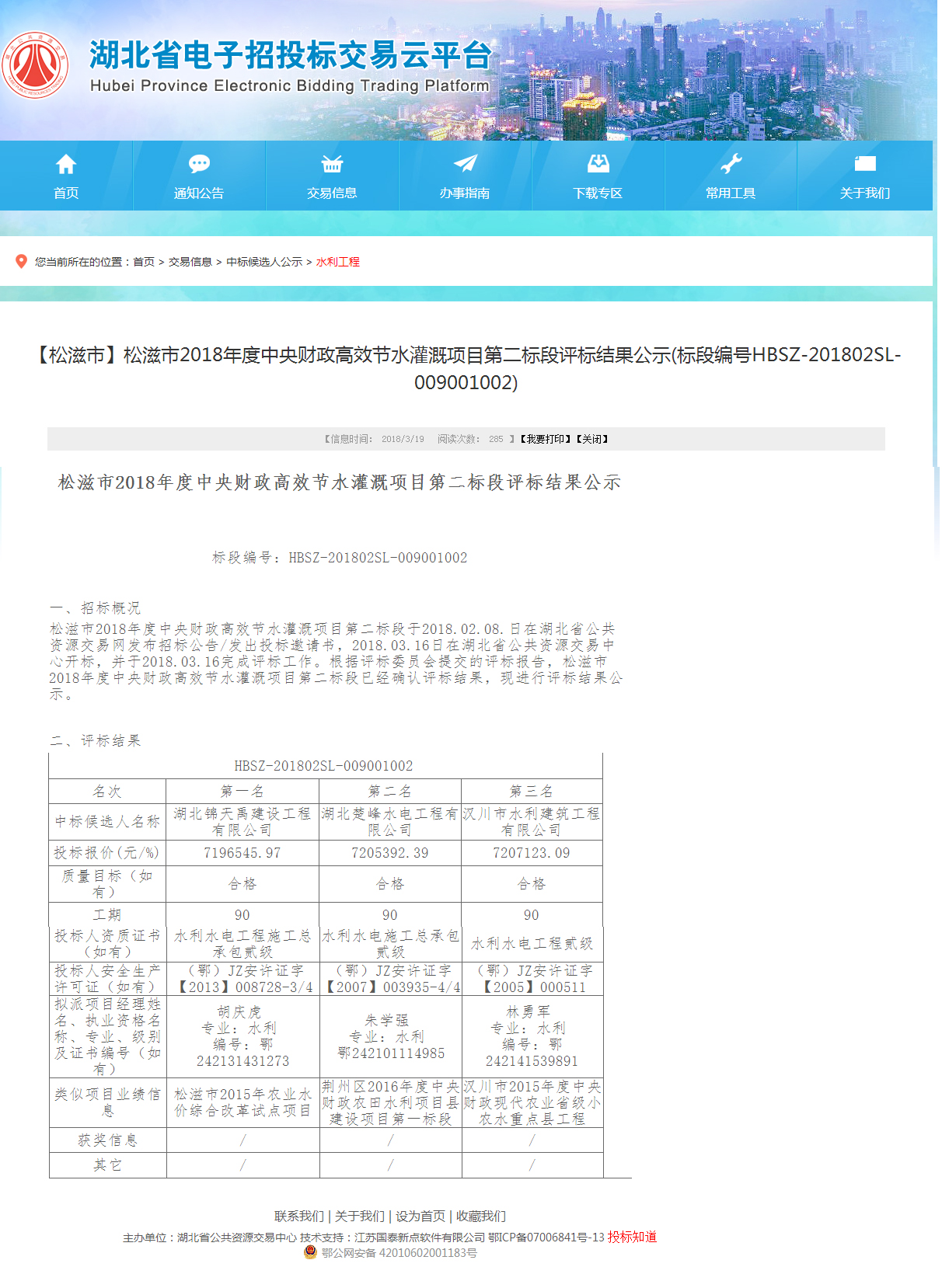Click the download tray icon
This screenshot has height=1288, width=942.
click(598, 163)
